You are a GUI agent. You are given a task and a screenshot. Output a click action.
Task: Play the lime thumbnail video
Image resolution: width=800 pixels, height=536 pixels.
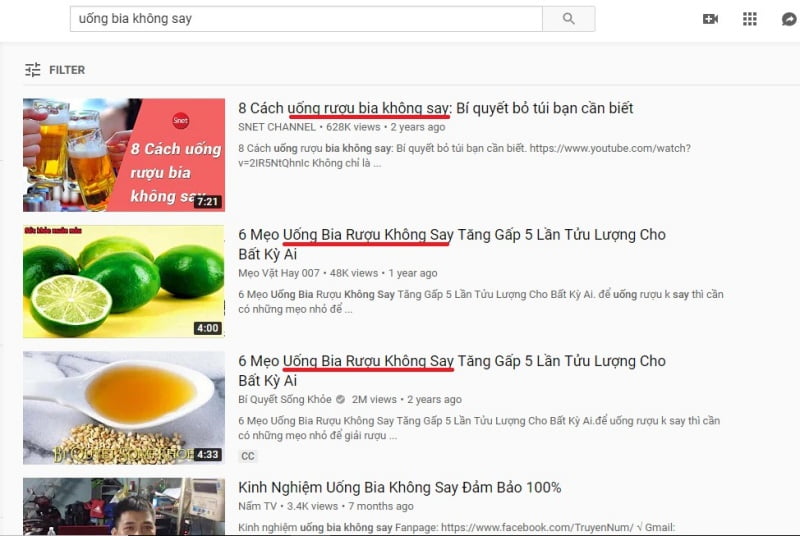(x=123, y=281)
